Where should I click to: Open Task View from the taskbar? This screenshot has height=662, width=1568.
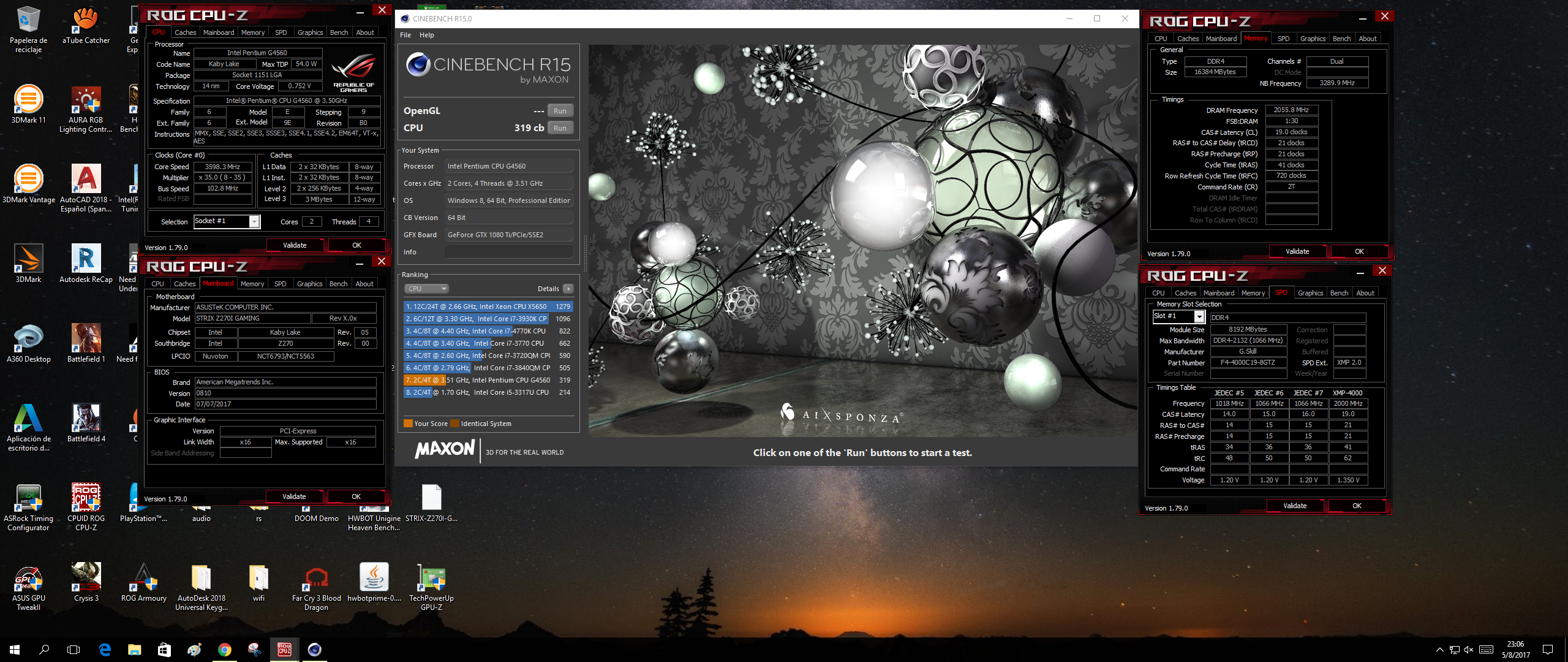pyautogui.click(x=73, y=650)
